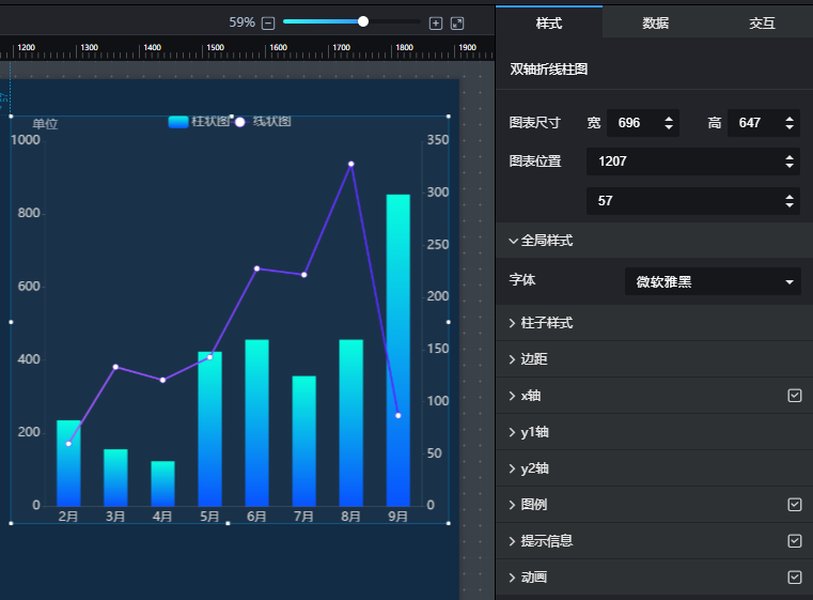Toggle the 动画 checkbox
Screen dimensions: 813x600
794,577
